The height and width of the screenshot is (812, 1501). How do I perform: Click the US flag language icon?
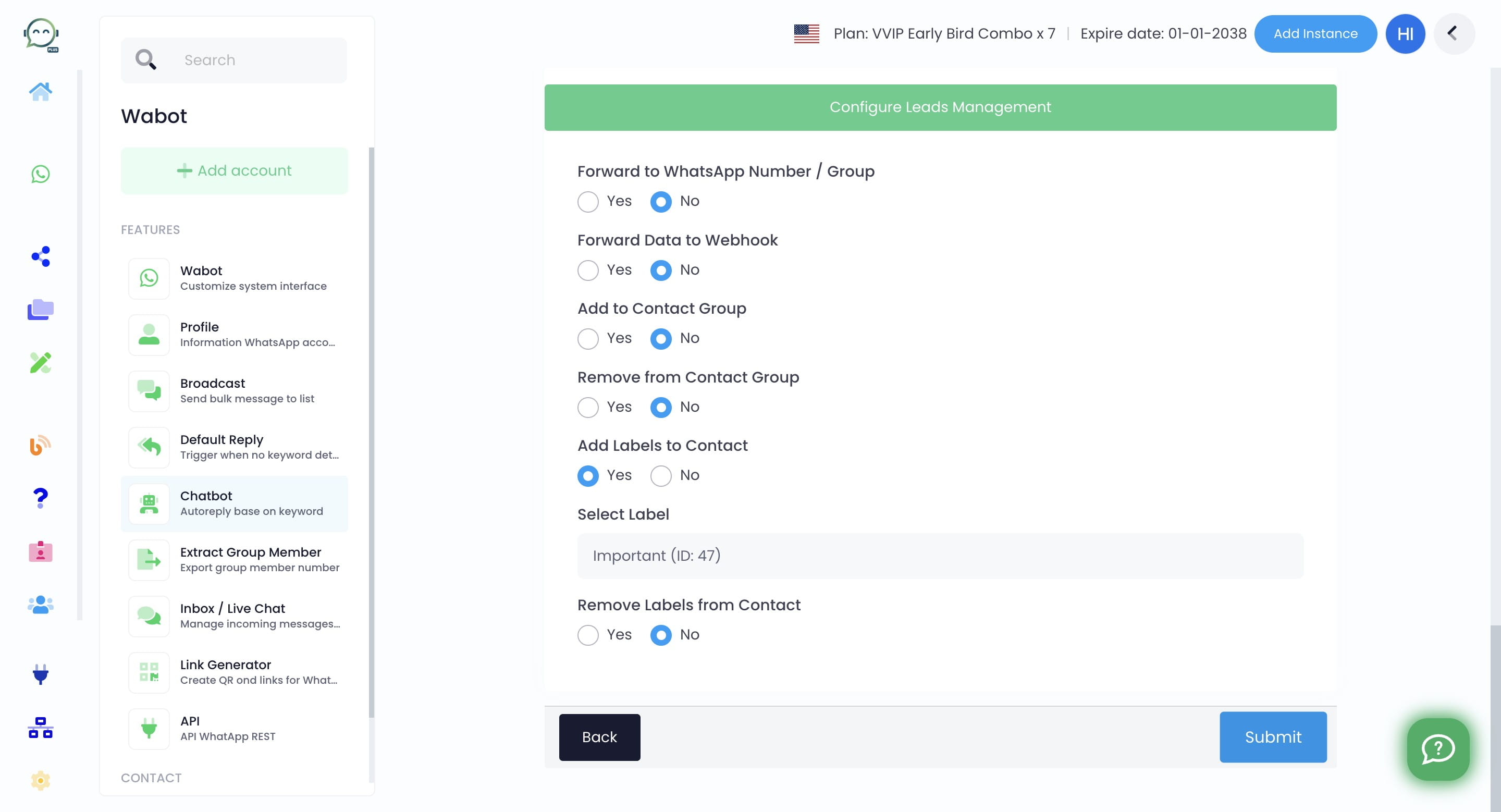(x=806, y=34)
